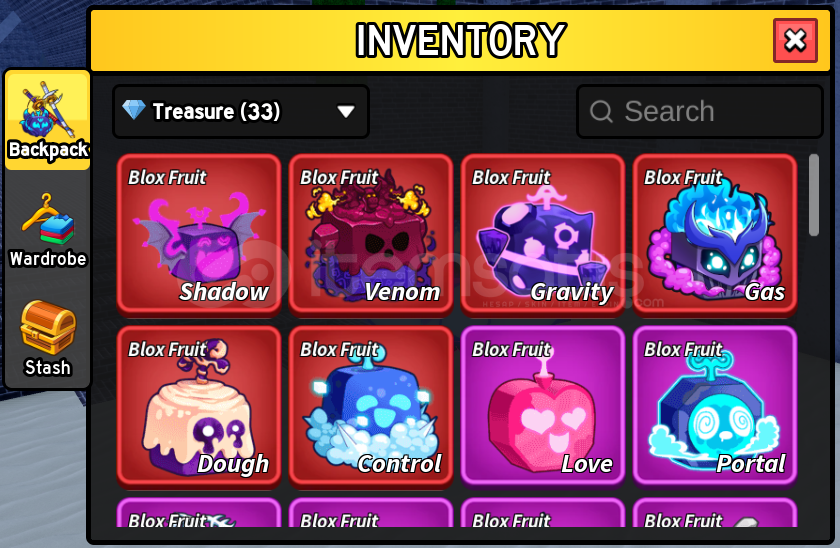Select the partially visible last bottom-row fruit

tap(715, 513)
